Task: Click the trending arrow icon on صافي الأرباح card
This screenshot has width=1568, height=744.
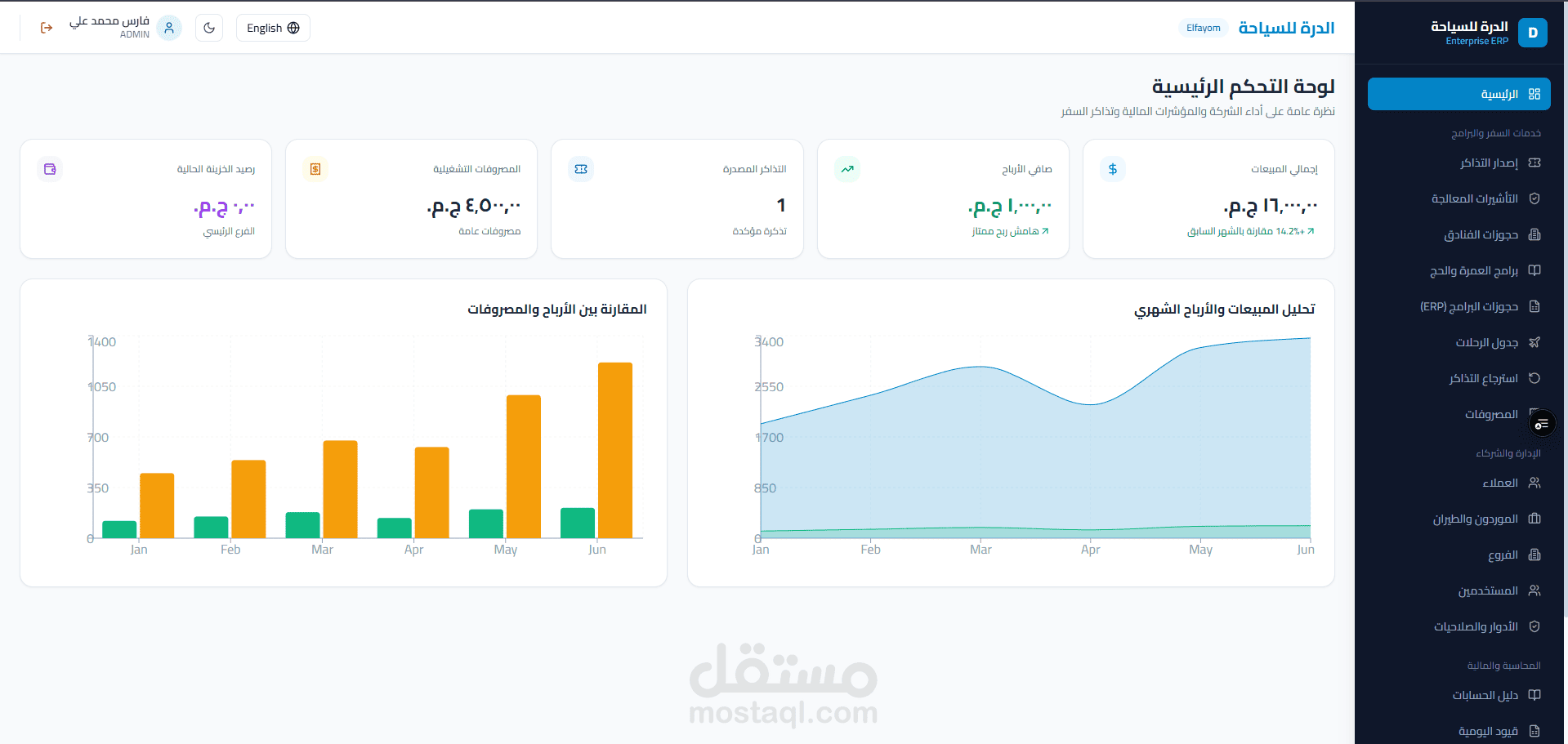Action: tap(847, 169)
